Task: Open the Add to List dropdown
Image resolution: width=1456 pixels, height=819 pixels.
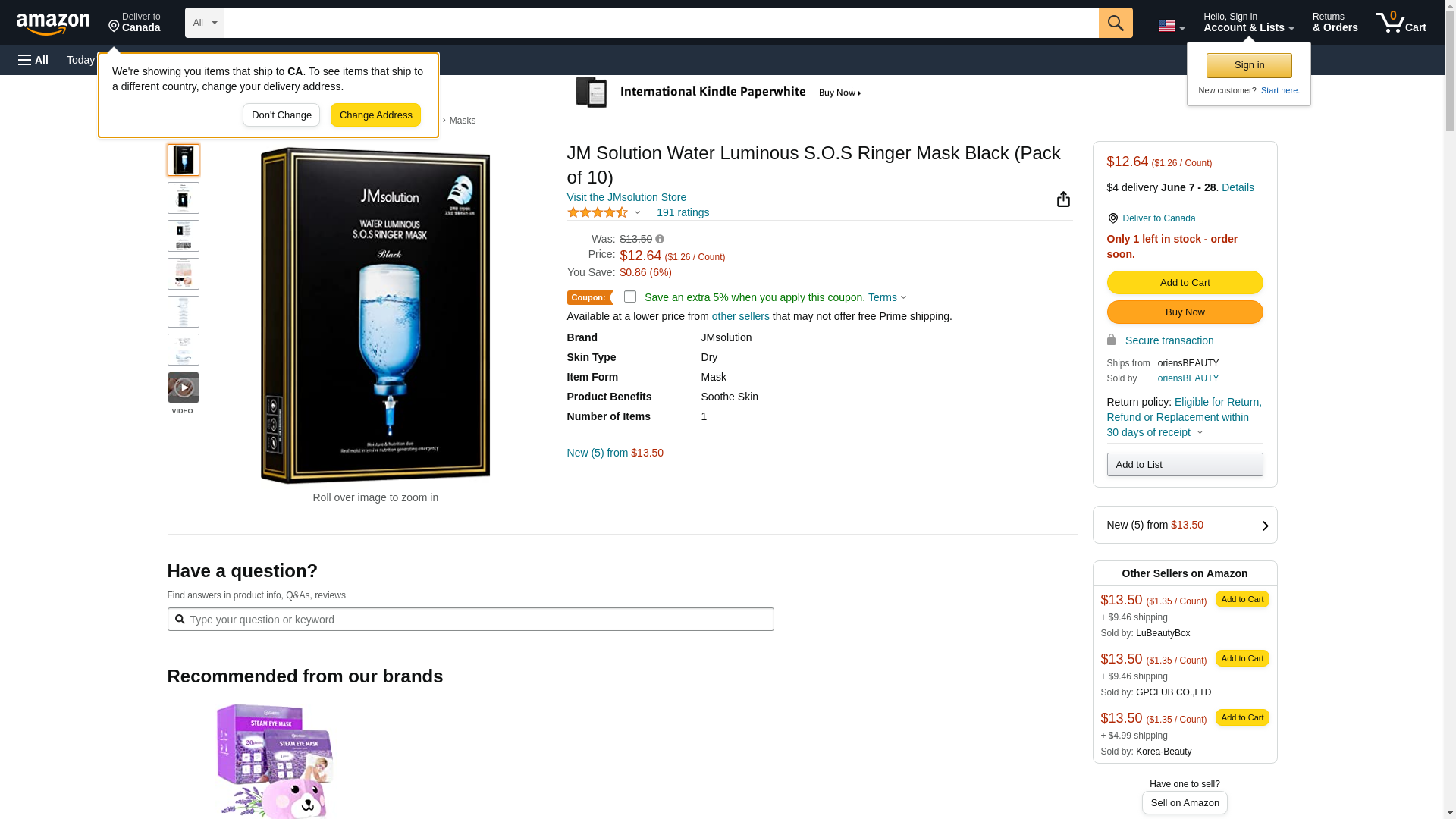Action: (x=1185, y=464)
